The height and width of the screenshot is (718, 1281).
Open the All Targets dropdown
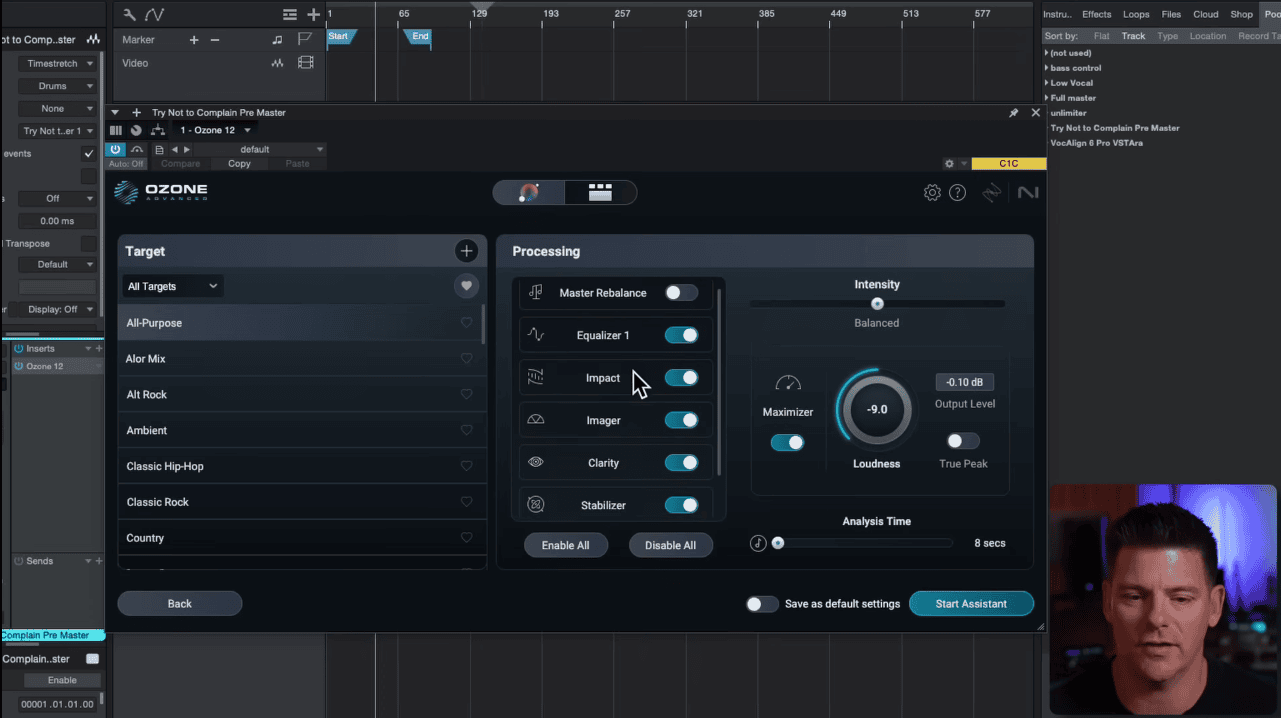click(172, 286)
